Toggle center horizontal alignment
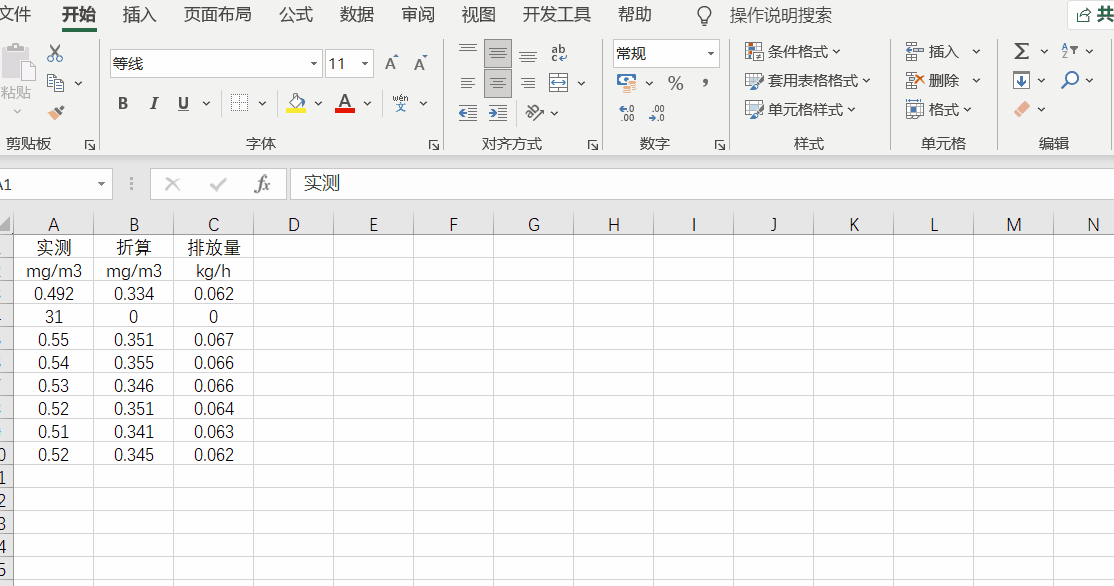The height and width of the screenshot is (586, 1114). point(497,83)
